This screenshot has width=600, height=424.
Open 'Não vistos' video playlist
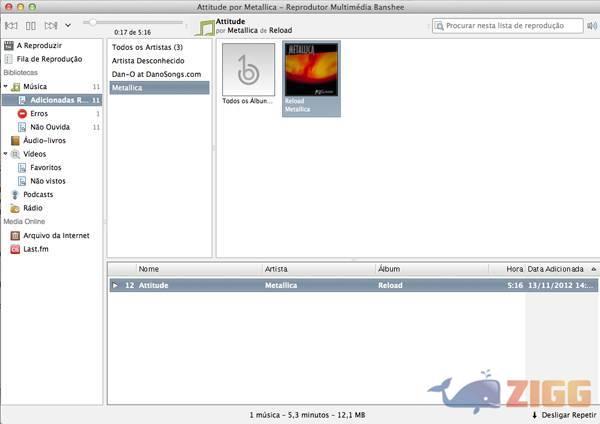point(48,181)
